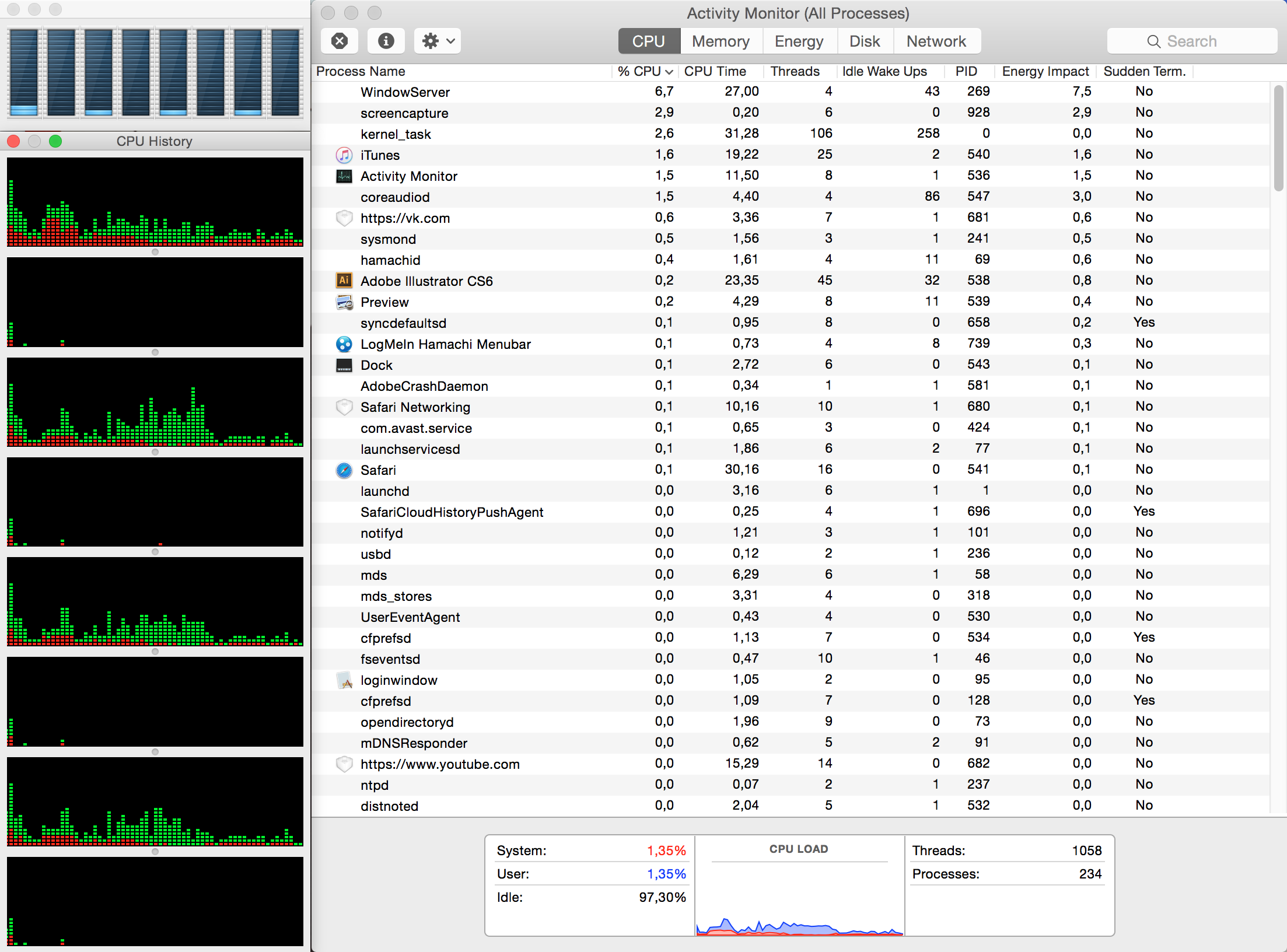Select the opendirectoryd process

coord(791,722)
